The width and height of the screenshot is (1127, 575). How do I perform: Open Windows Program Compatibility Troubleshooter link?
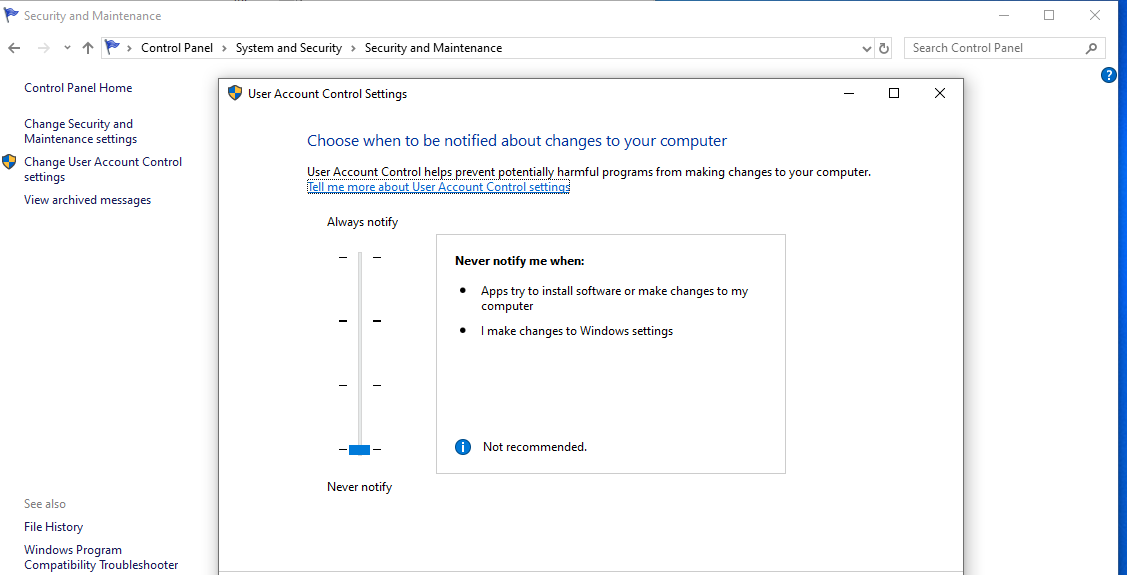pyautogui.click(x=101, y=558)
